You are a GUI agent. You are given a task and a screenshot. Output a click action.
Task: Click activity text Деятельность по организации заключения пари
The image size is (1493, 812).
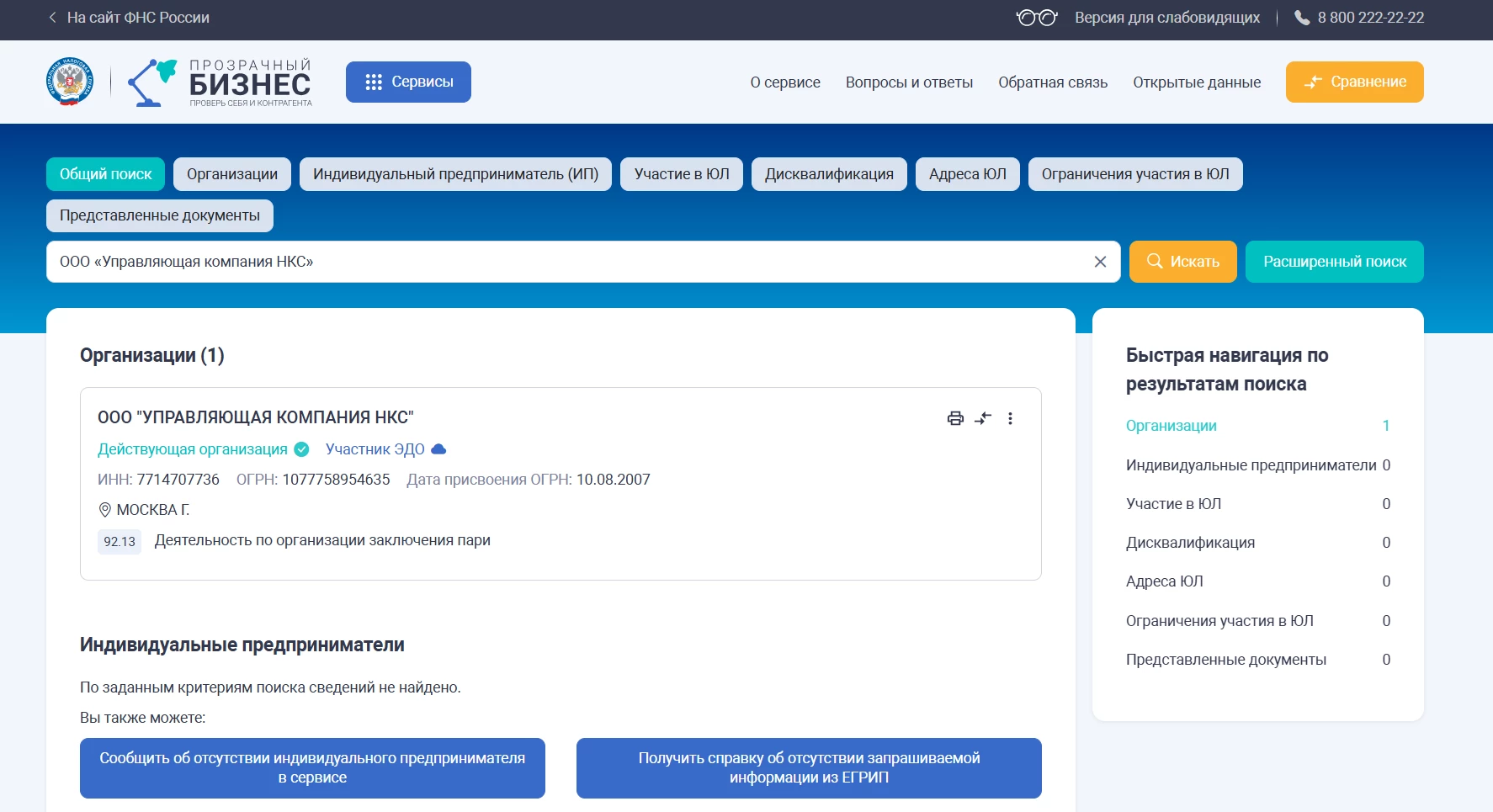[322, 540]
